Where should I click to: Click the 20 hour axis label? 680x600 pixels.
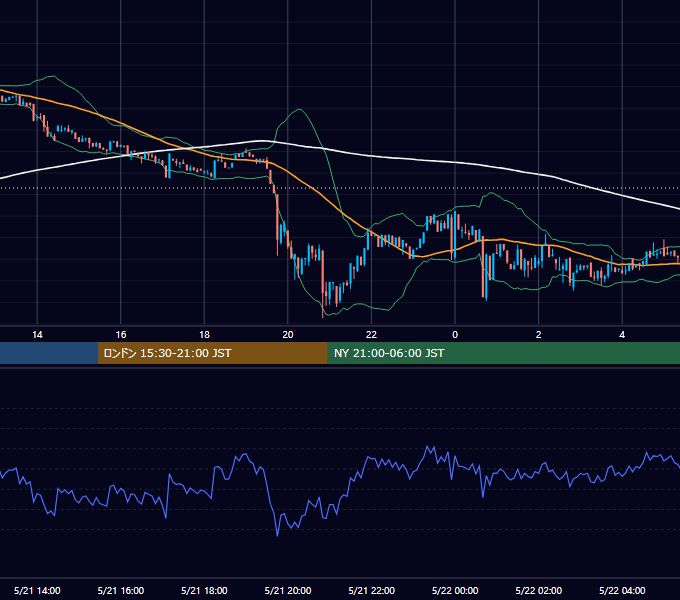point(288,335)
